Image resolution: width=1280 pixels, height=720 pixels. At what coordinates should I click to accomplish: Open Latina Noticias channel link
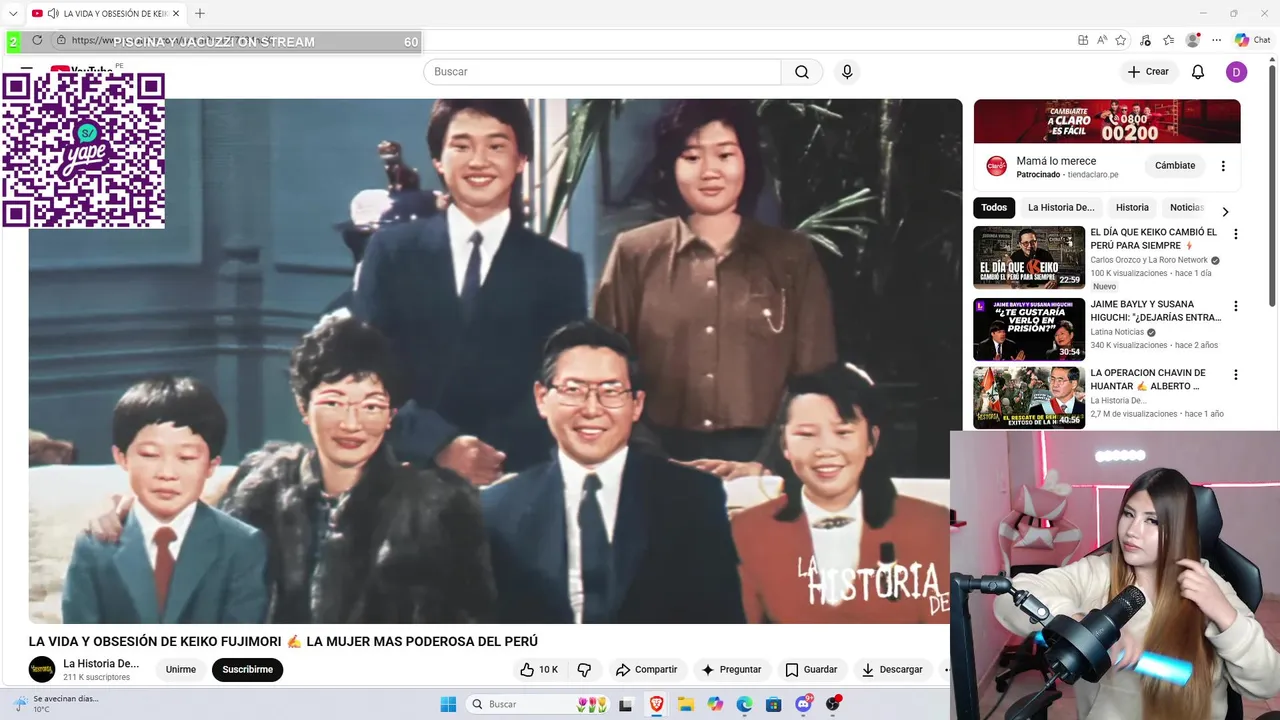pyautogui.click(x=1117, y=332)
